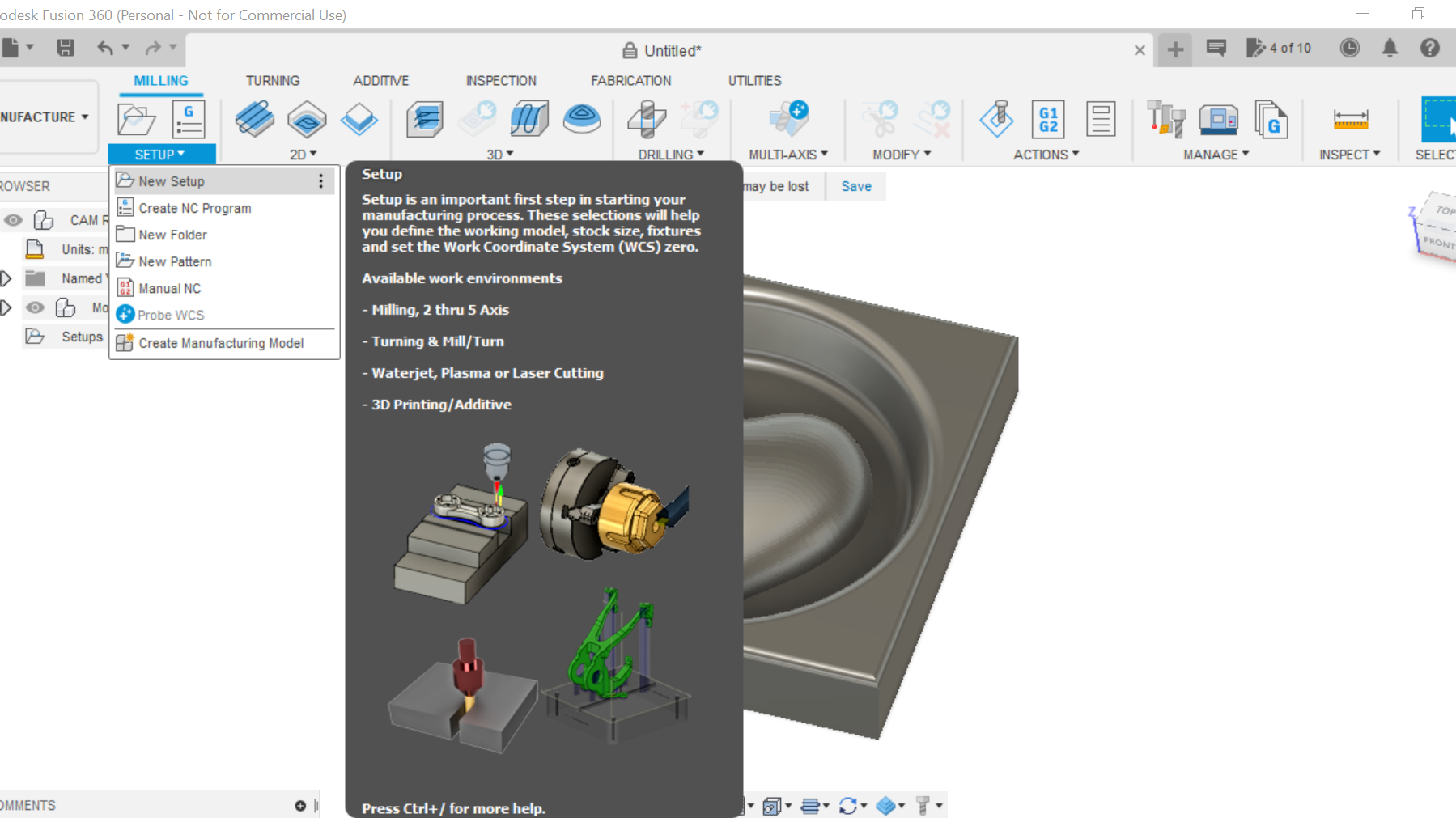Click the NC Program icon in Setup toolbar
The width and height of the screenshot is (1456, 818).
click(189, 120)
